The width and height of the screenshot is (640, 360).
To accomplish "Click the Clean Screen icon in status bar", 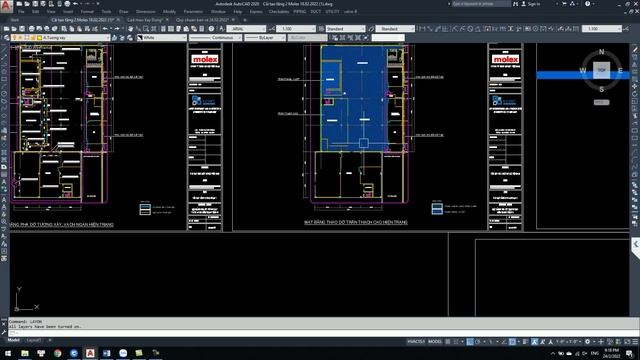I will click(627, 342).
